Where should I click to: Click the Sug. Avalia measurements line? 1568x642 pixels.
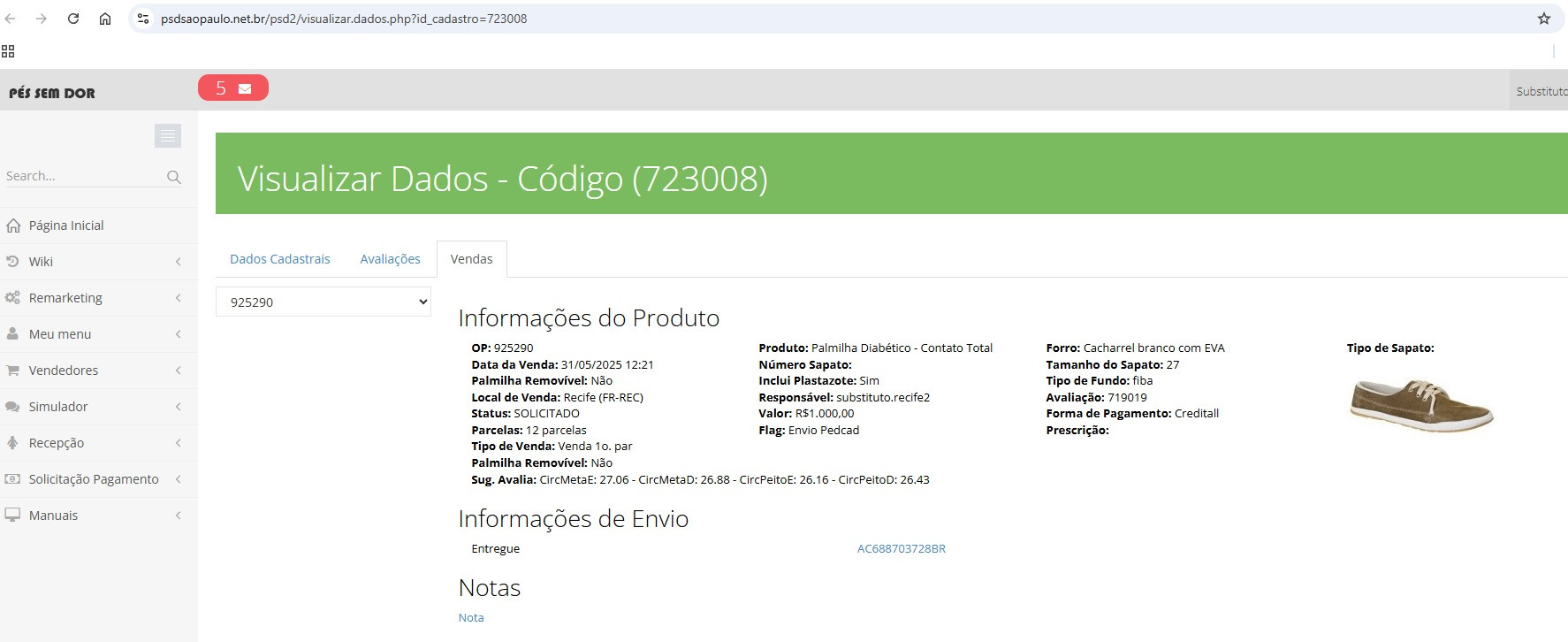(700, 480)
